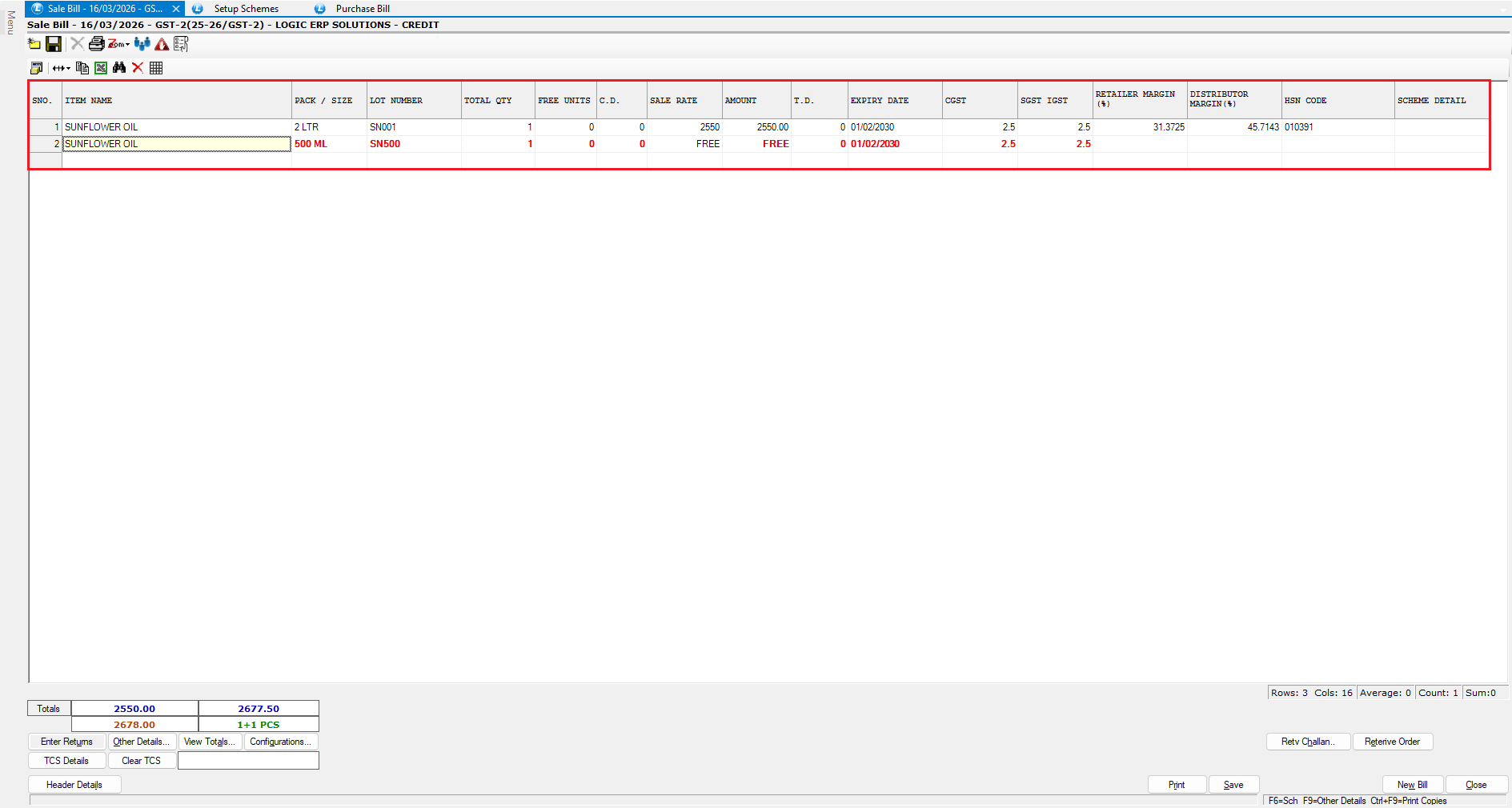Image resolution: width=1512 pixels, height=808 pixels.
Task: Click the blue people group icon
Action: tap(142, 44)
